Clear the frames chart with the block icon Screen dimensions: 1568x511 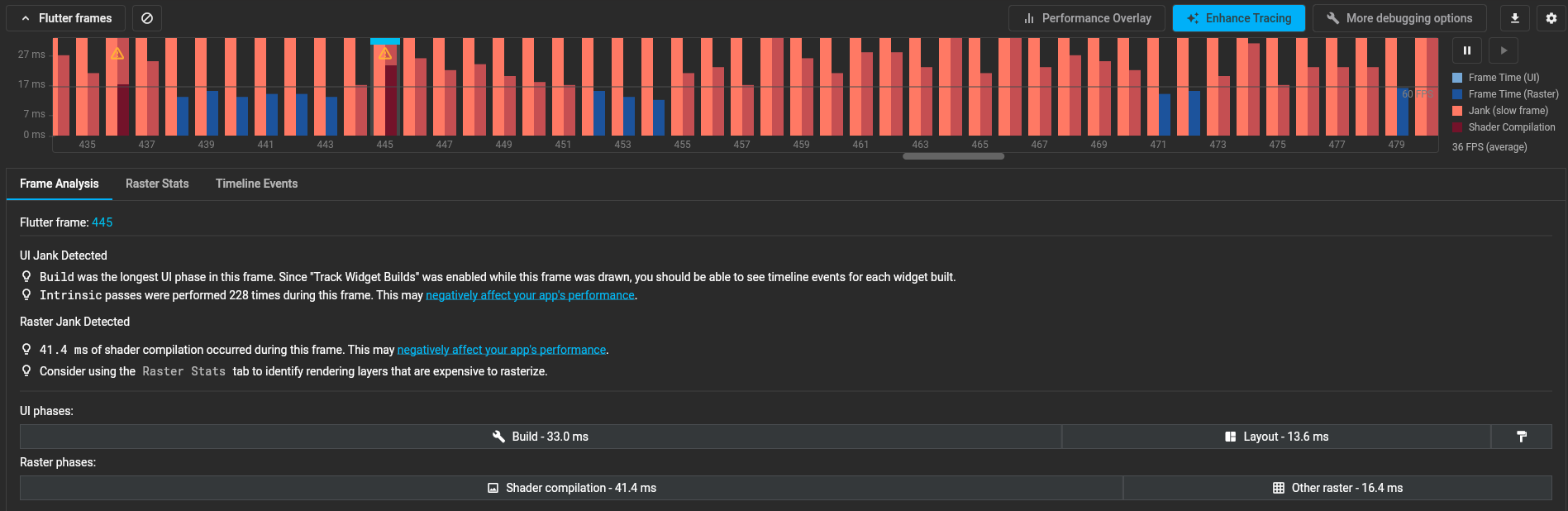click(x=147, y=18)
